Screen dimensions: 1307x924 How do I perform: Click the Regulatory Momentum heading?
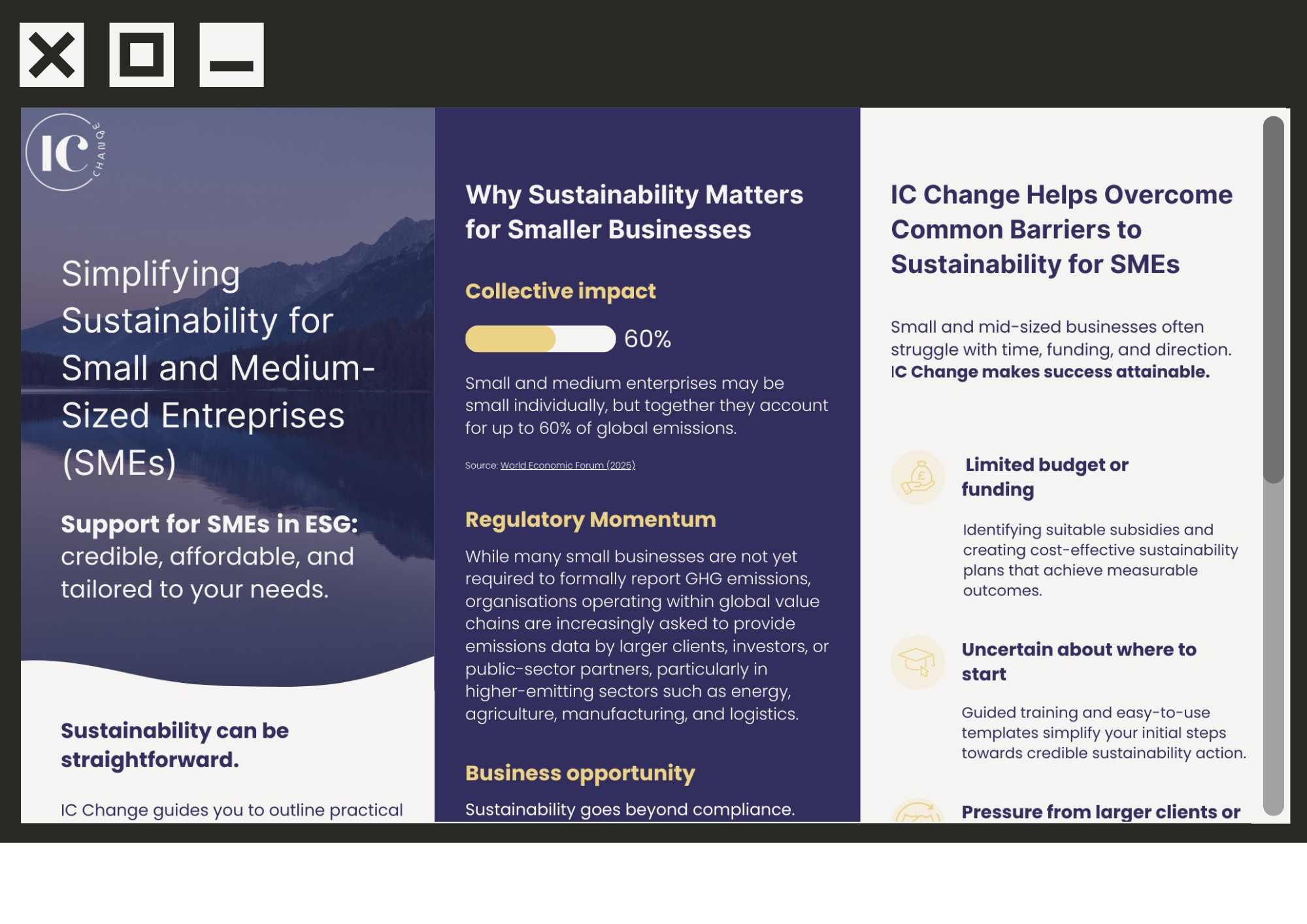pos(590,520)
